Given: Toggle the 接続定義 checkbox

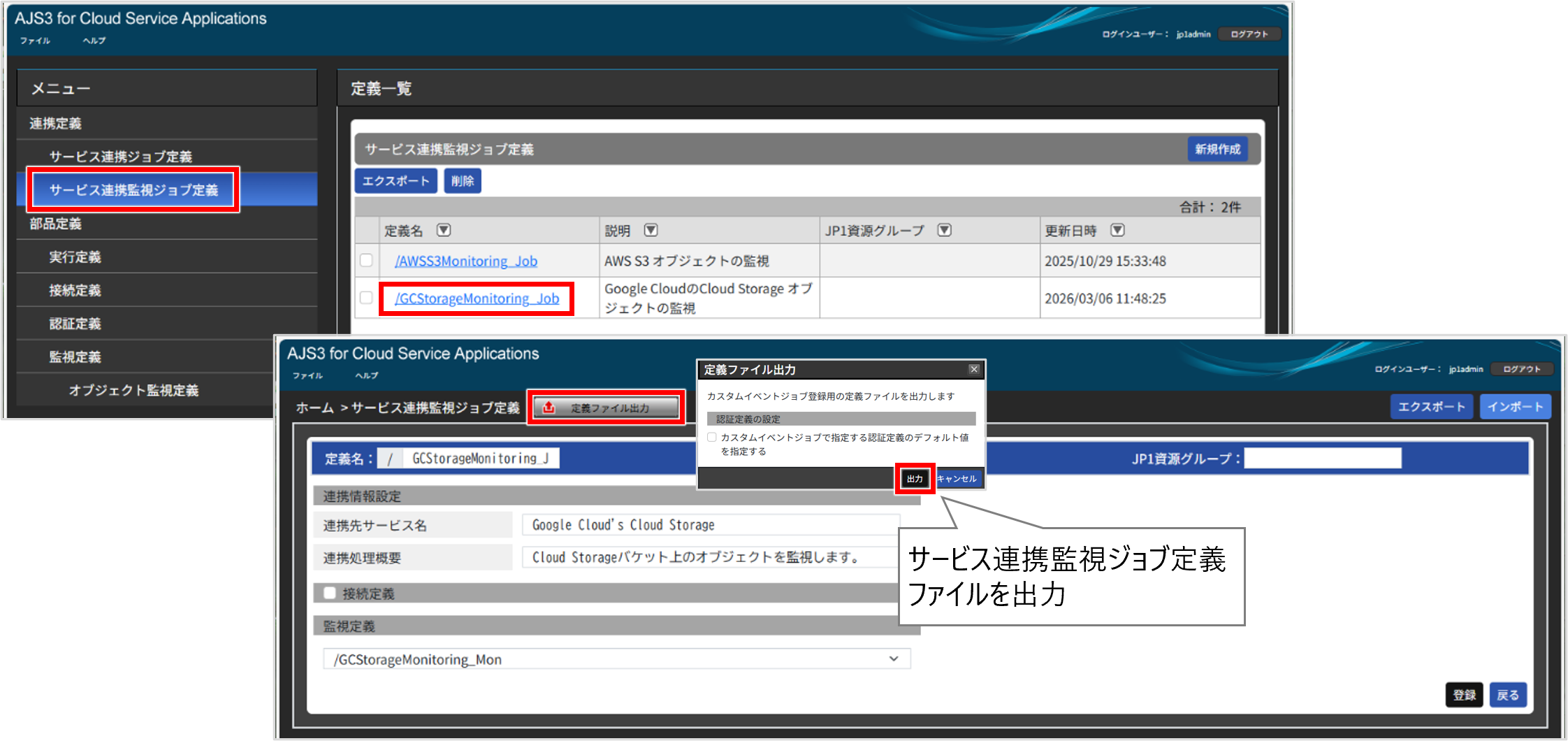Looking at the screenshot, I should point(330,593).
